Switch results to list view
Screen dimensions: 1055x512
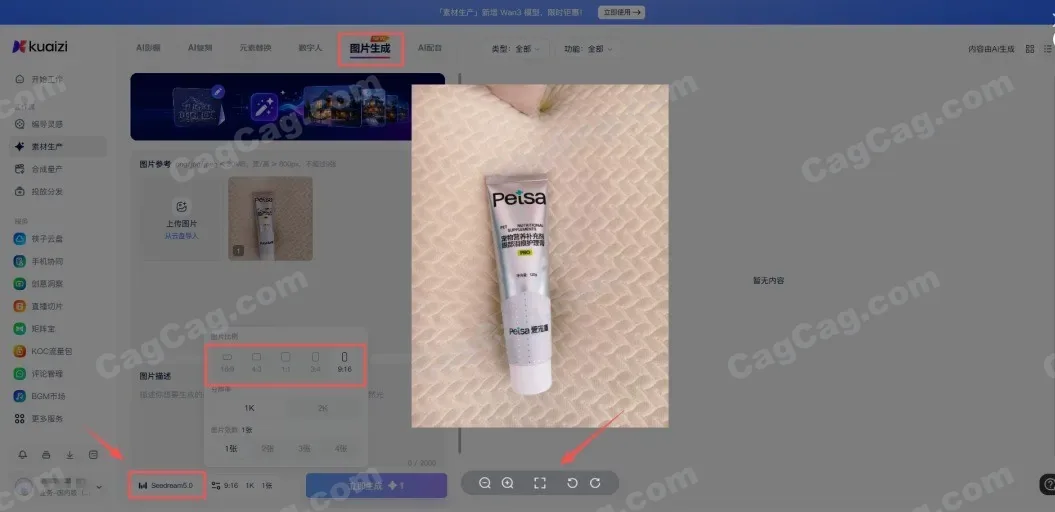tap(1048, 49)
